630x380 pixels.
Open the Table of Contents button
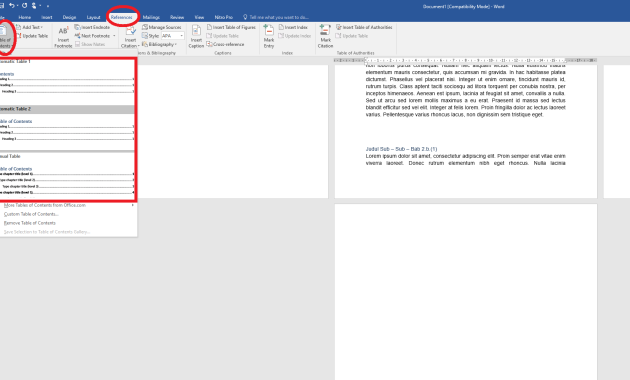[5, 37]
